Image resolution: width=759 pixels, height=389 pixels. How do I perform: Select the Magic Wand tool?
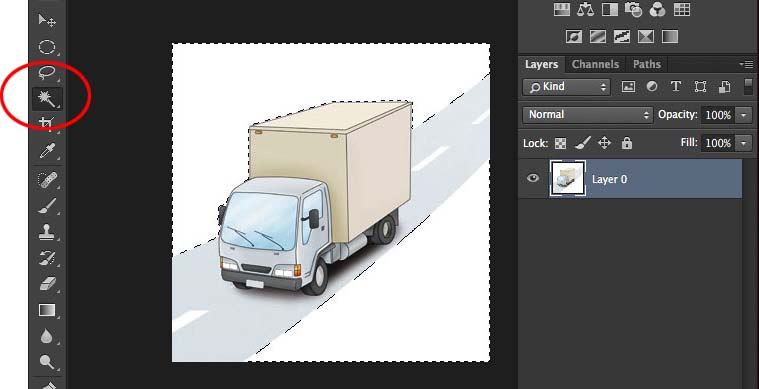(47, 99)
